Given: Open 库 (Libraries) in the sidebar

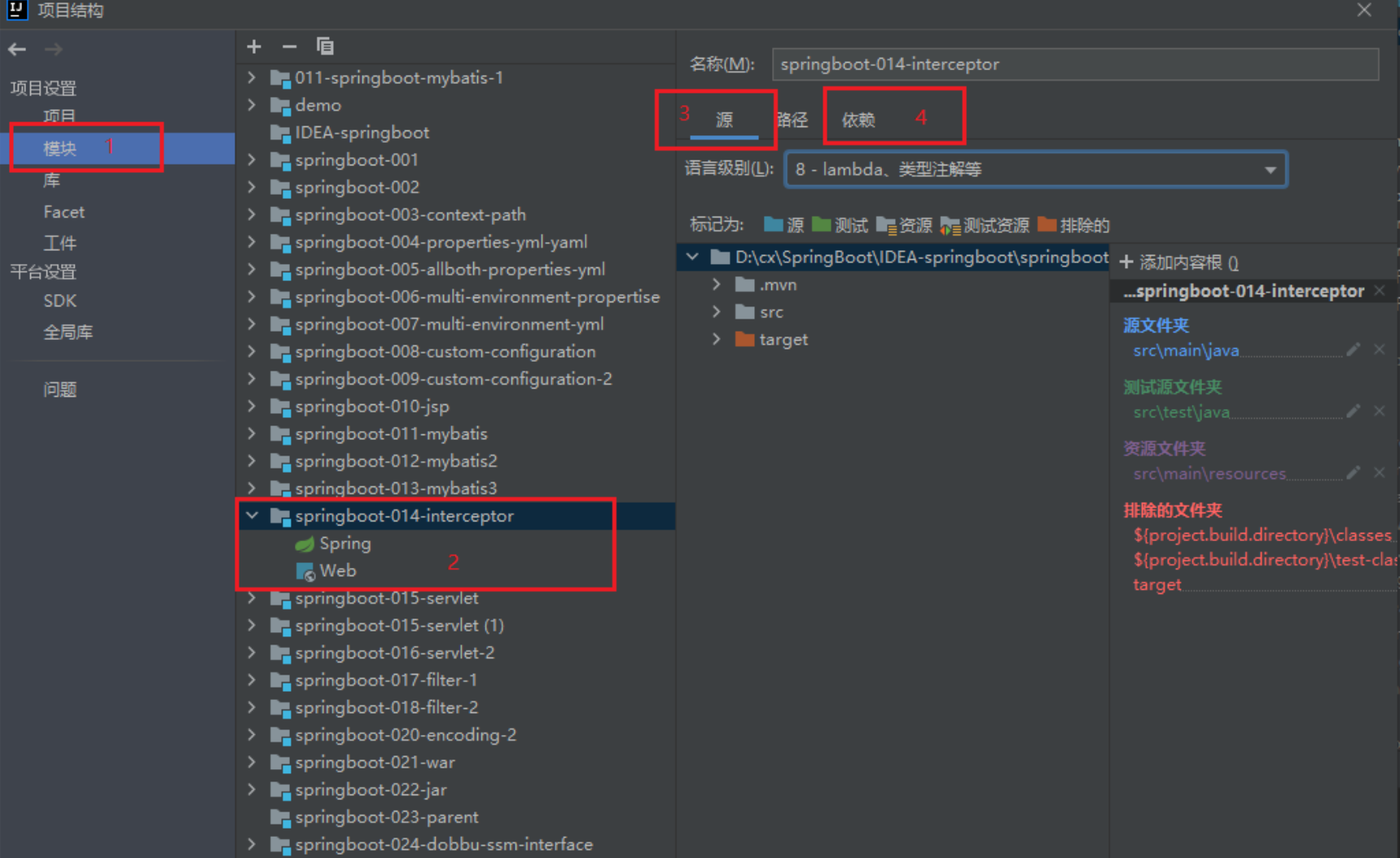Looking at the screenshot, I should coord(51,180).
